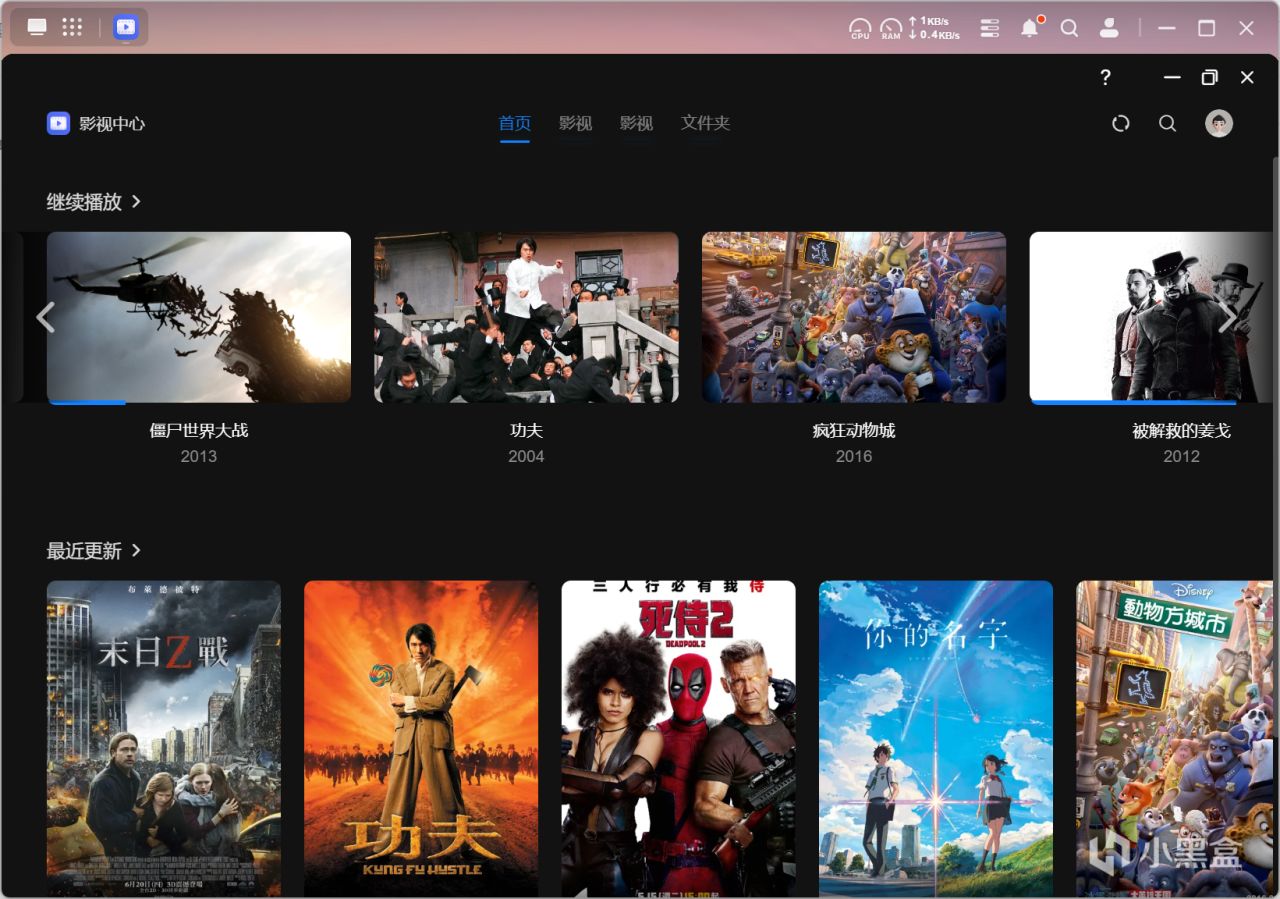
Task: Click the year 2013 under 僵尸世界大战
Action: point(199,456)
